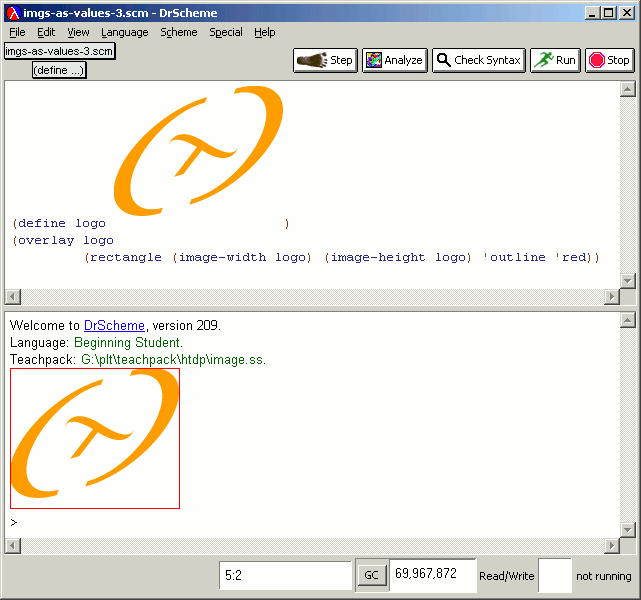Run the program with Run button
The image size is (641, 600).
[x=555, y=60]
